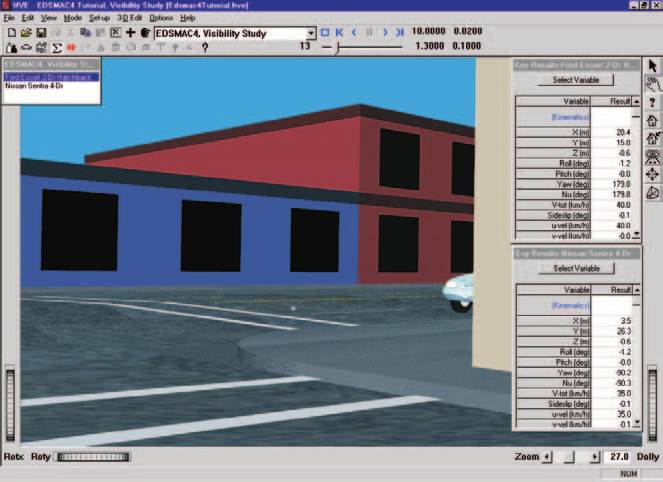Viewport: 663px width, 482px height.
Task: Select Ford Escort 2-Dr Hatchback in vehicle list
Action: point(52,77)
